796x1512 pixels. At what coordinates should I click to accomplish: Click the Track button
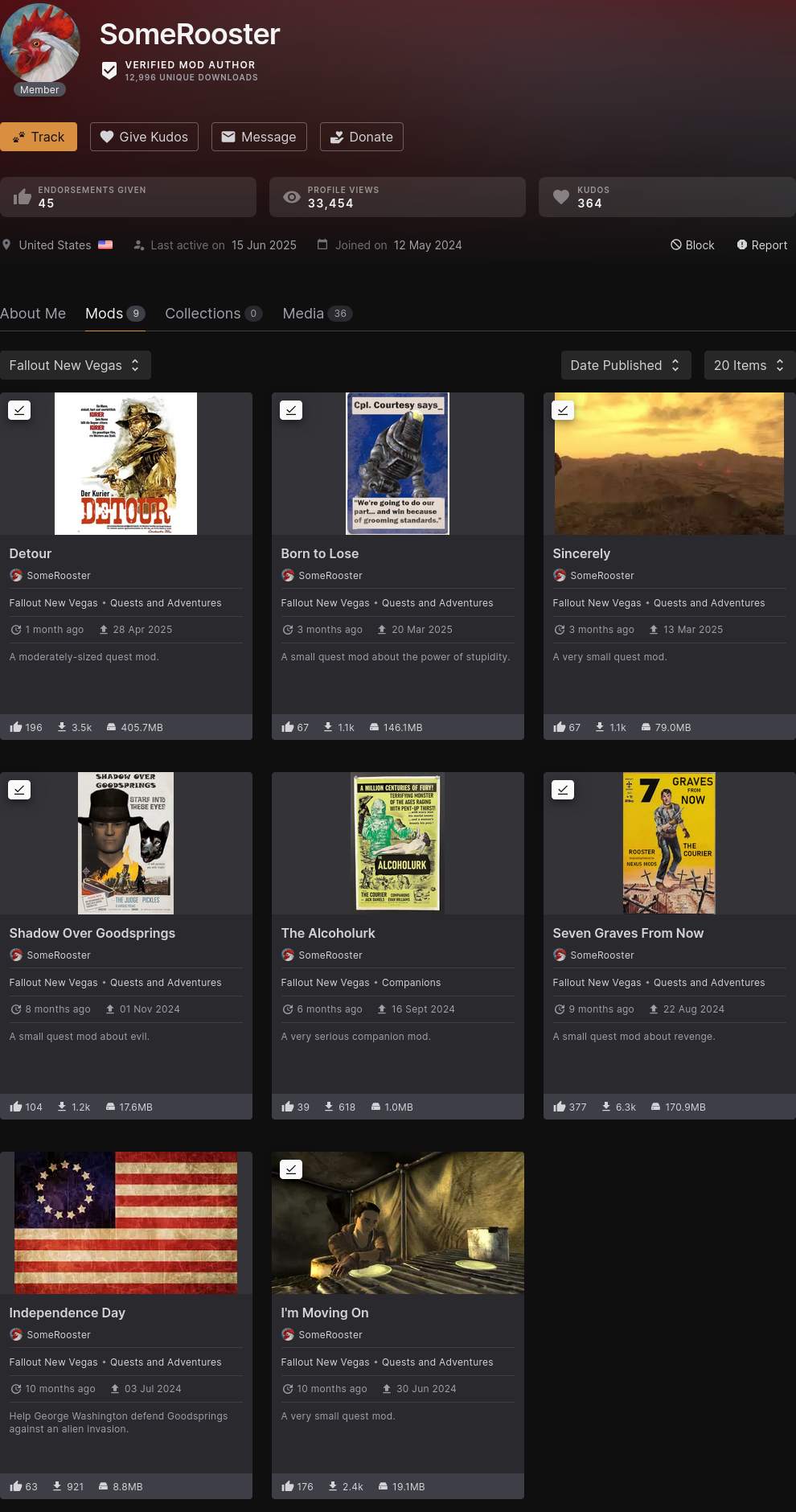click(39, 137)
